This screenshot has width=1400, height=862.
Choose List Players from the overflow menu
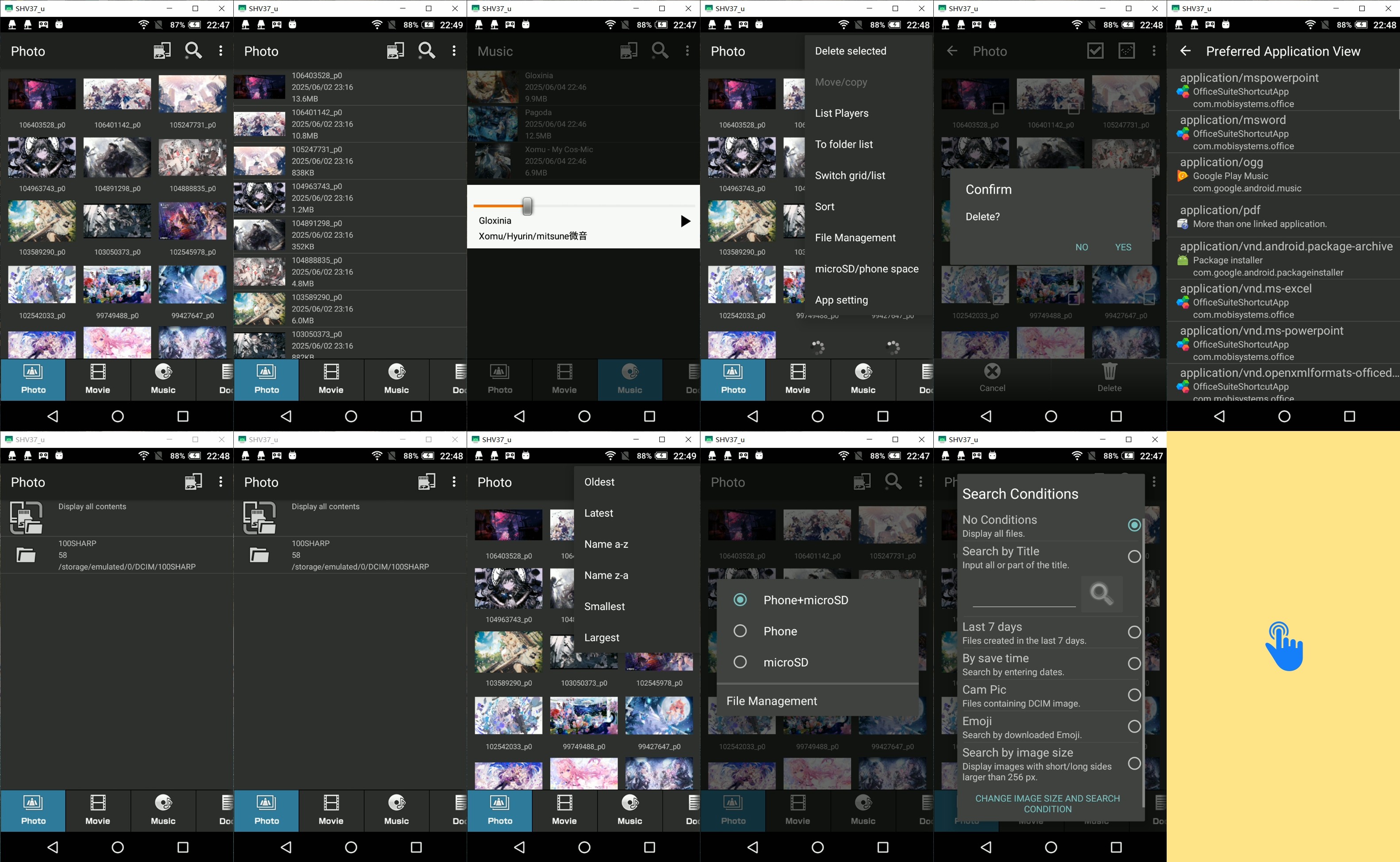(x=868, y=113)
